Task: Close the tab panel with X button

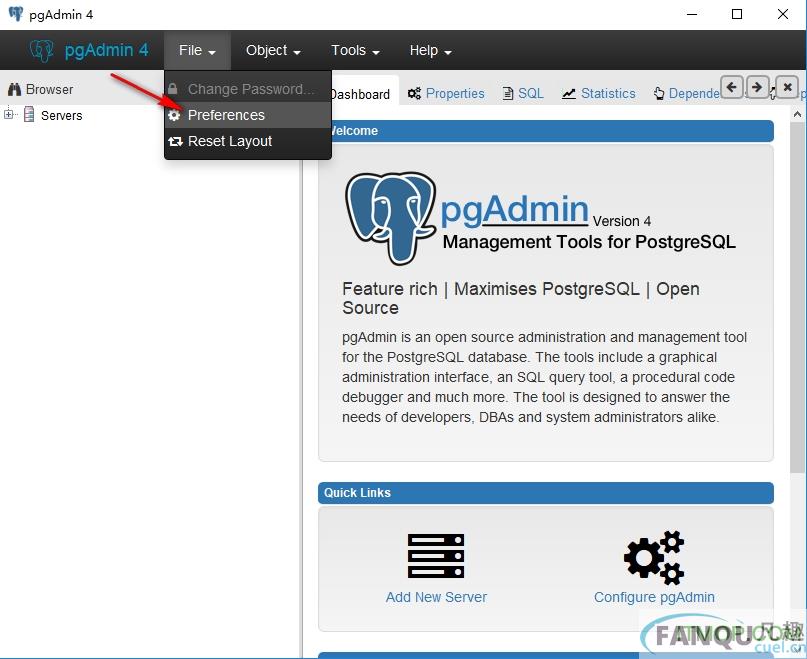Action: coord(787,87)
